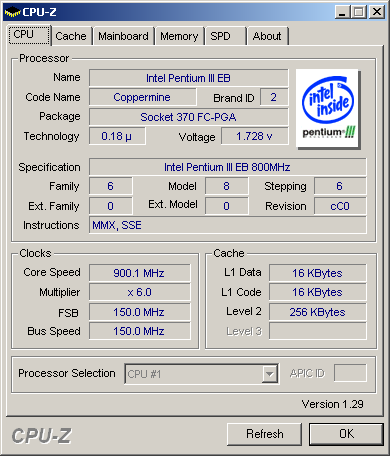Minimize the CPU-Z window
This screenshot has width=390, height=456.
coord(342,12)
